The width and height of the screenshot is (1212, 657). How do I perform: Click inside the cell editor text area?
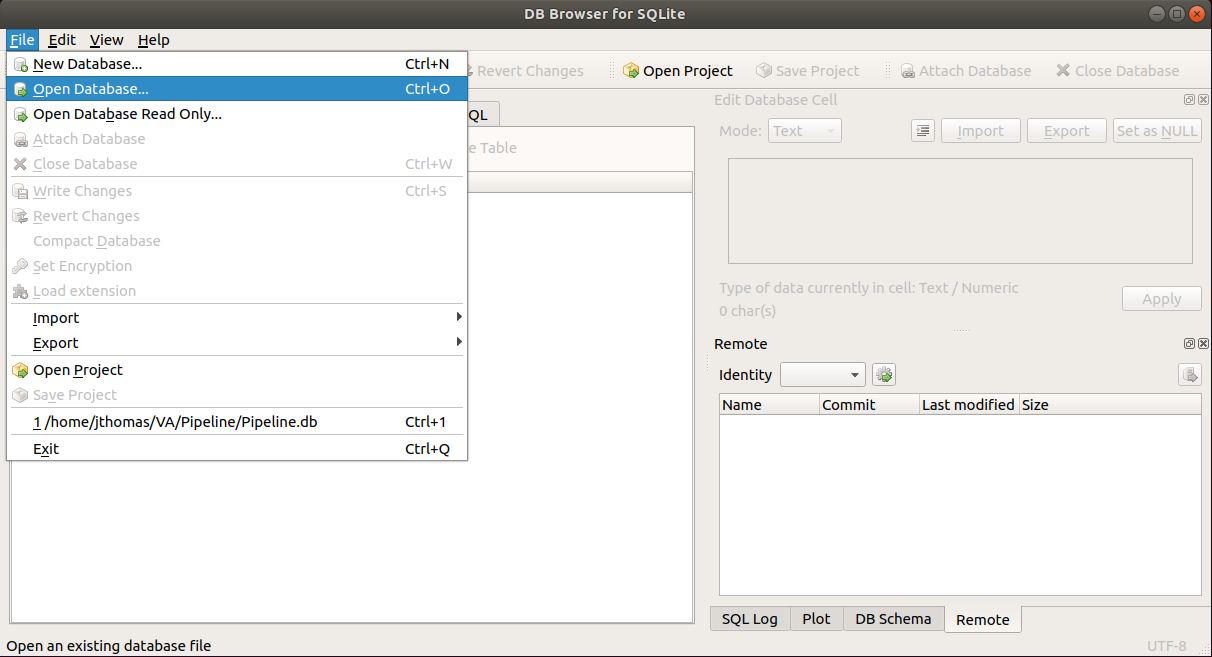click(960, 211)
